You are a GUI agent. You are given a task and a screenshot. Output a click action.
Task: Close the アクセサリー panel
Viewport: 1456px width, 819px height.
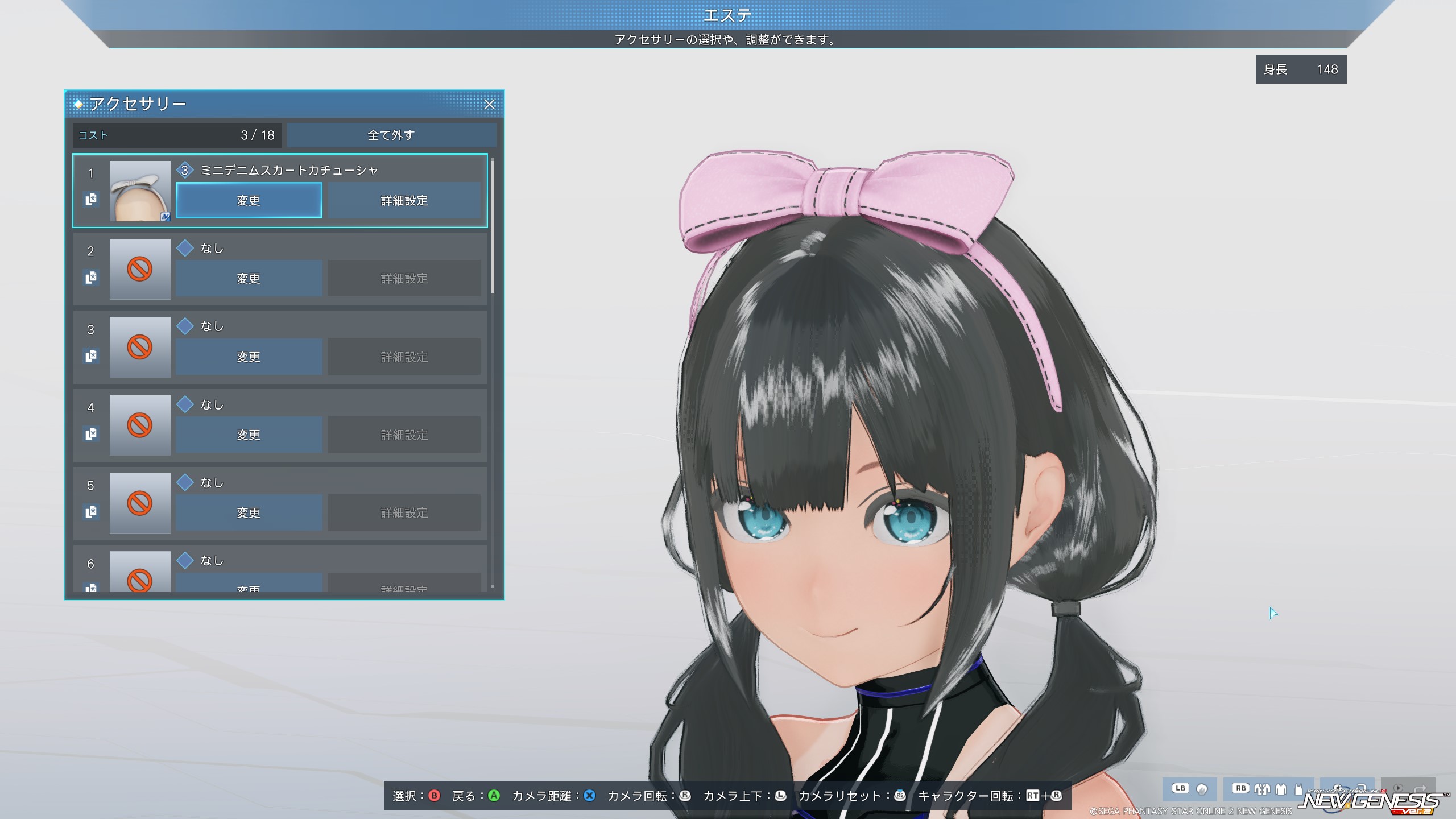(x=489, y=105)
